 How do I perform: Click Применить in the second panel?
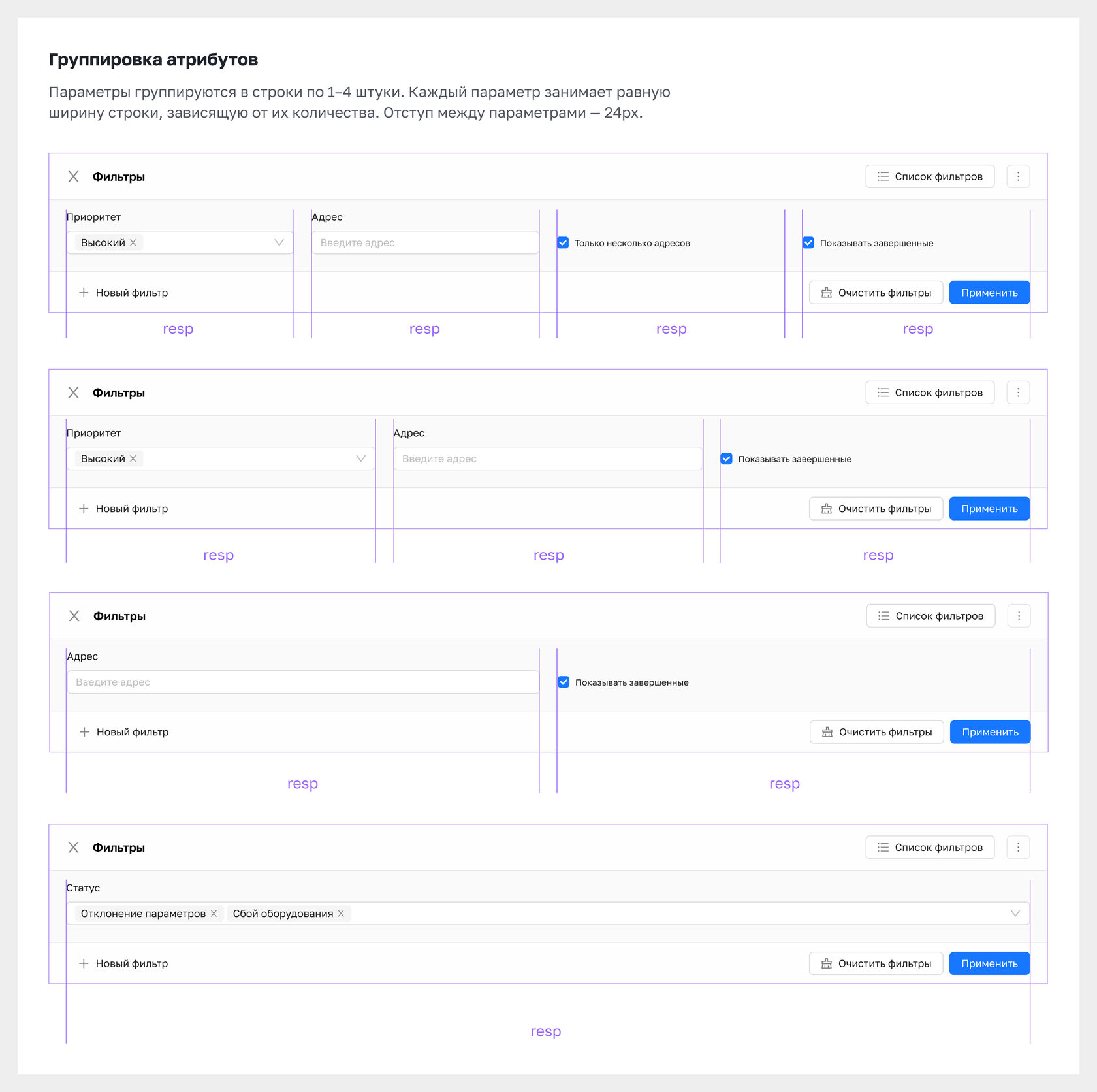pos(989,508)
